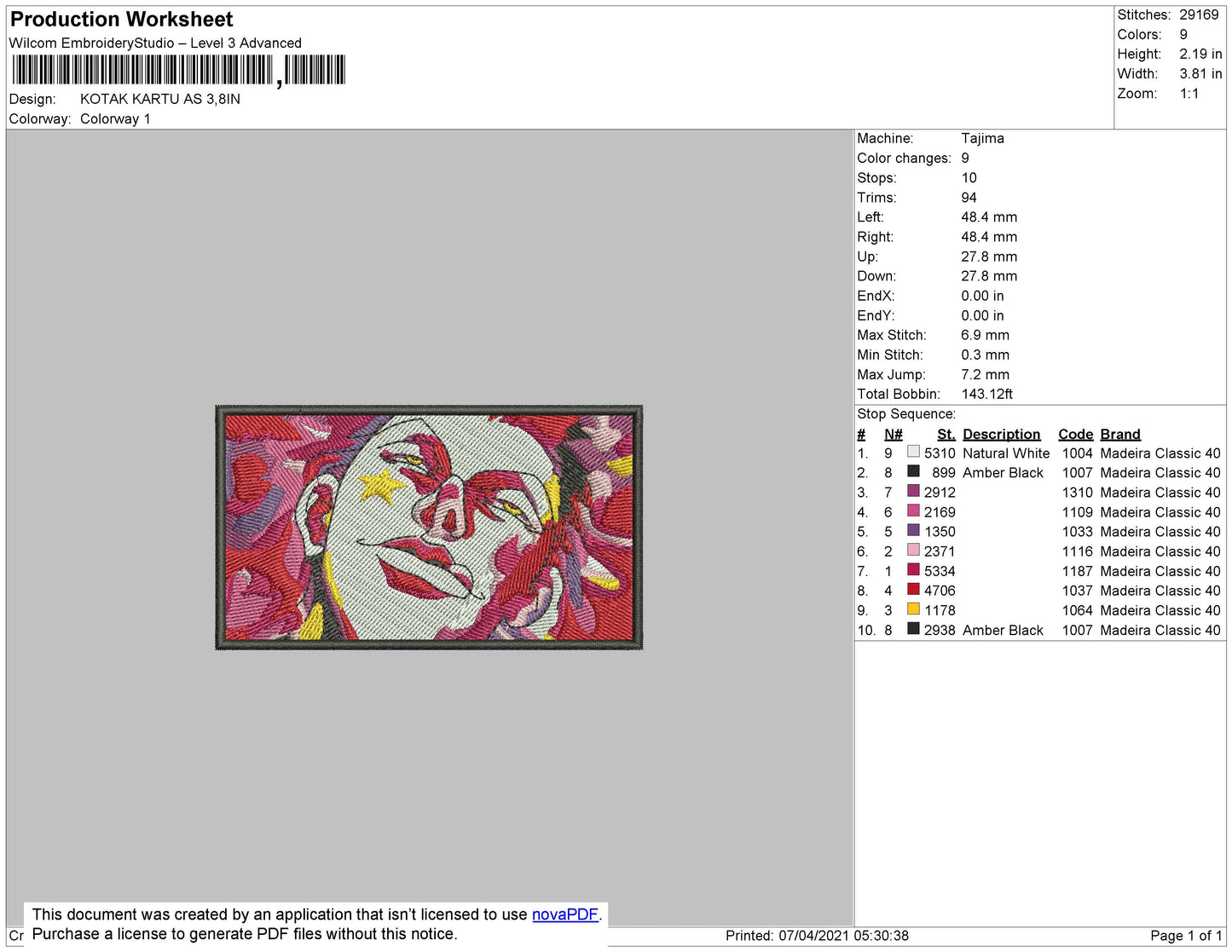This screenshot has height=952, width=1232.
Task: Click the width value '3.81 in'
Action: pos(1200,74)
